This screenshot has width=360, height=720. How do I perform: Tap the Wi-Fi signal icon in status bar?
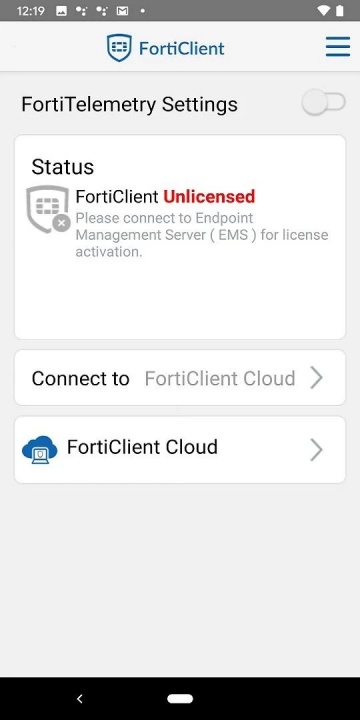tap(325, 11)
